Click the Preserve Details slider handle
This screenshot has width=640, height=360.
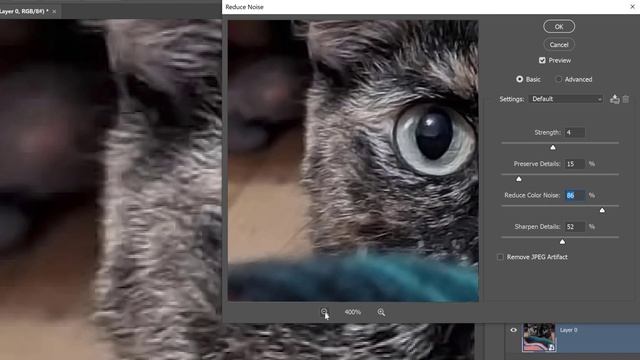coord(519,179)
